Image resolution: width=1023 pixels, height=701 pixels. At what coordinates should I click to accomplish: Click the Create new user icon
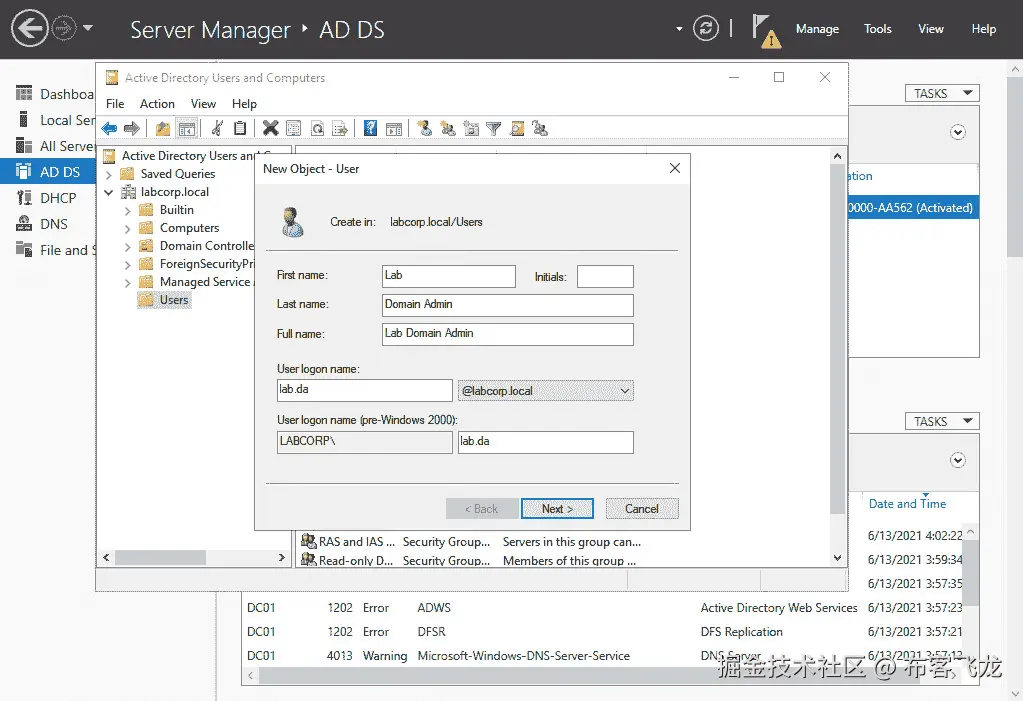coord(424,129)
